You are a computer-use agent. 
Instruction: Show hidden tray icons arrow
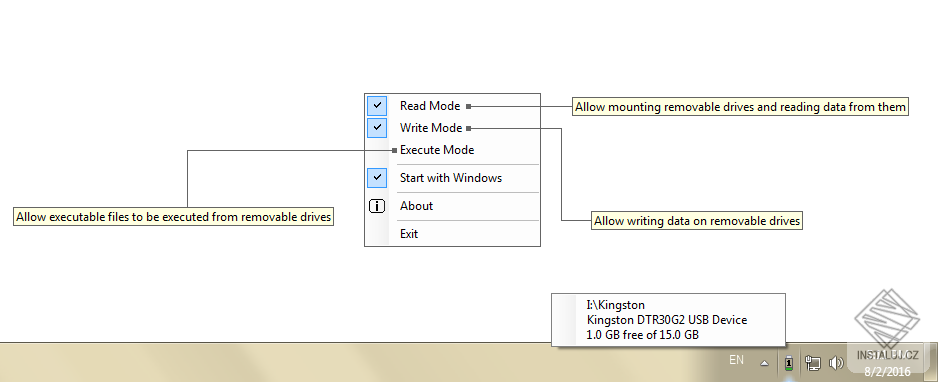(x=765, y=362)
